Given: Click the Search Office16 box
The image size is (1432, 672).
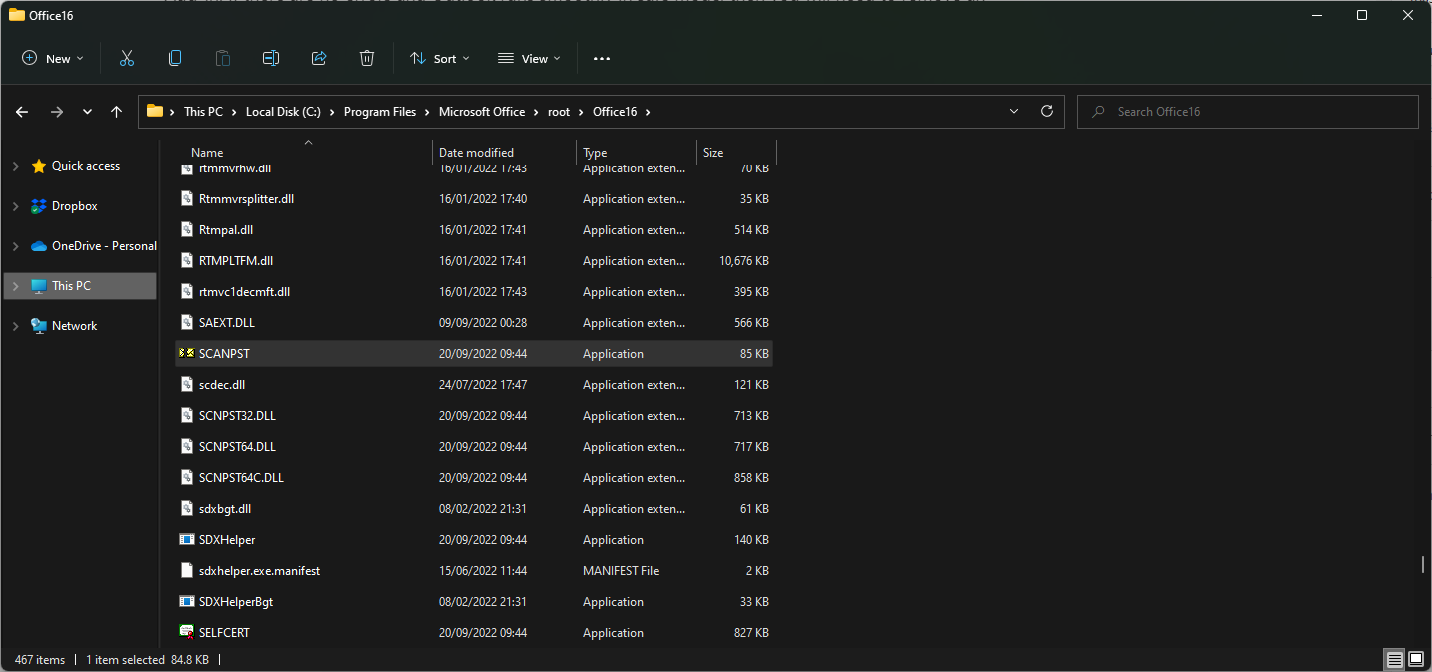Looking at the screenshot, I should coord(1247,112).
